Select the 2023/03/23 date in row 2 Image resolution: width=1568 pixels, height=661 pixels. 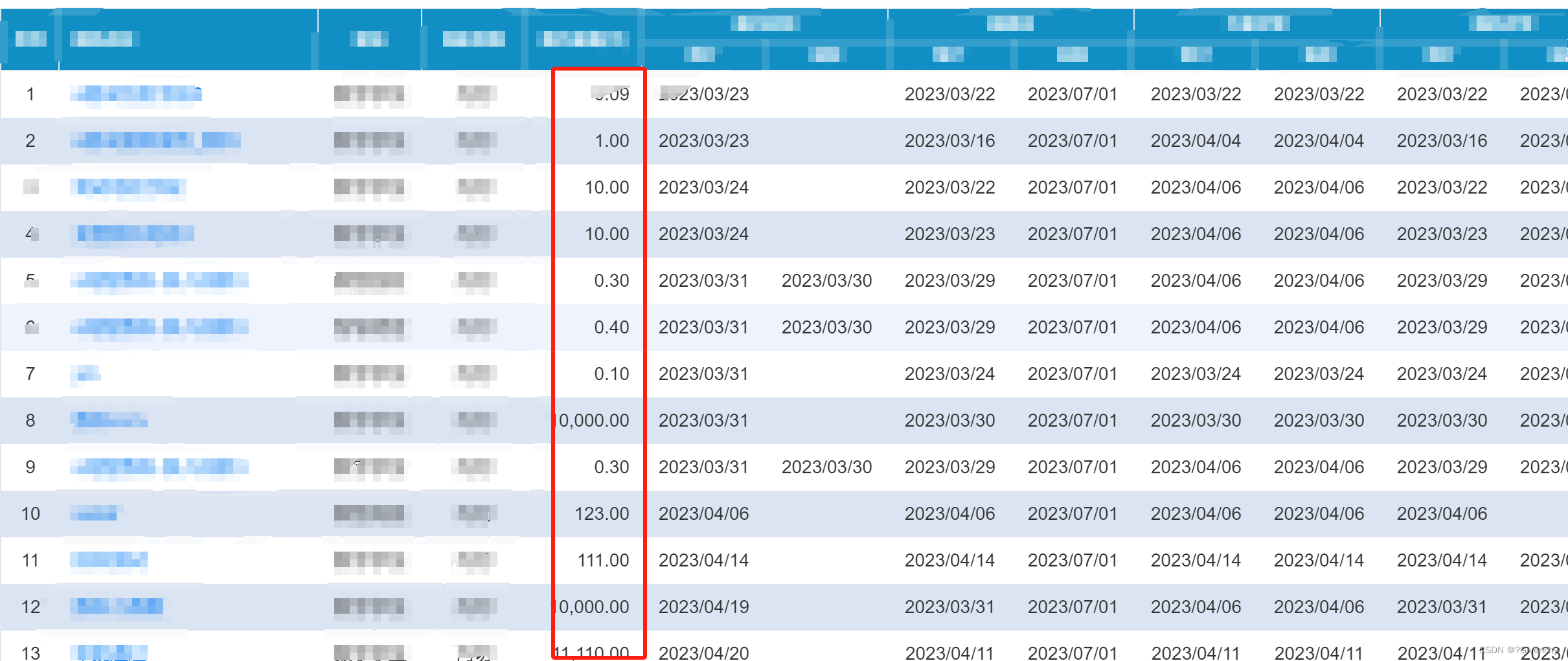click(703, 140)
